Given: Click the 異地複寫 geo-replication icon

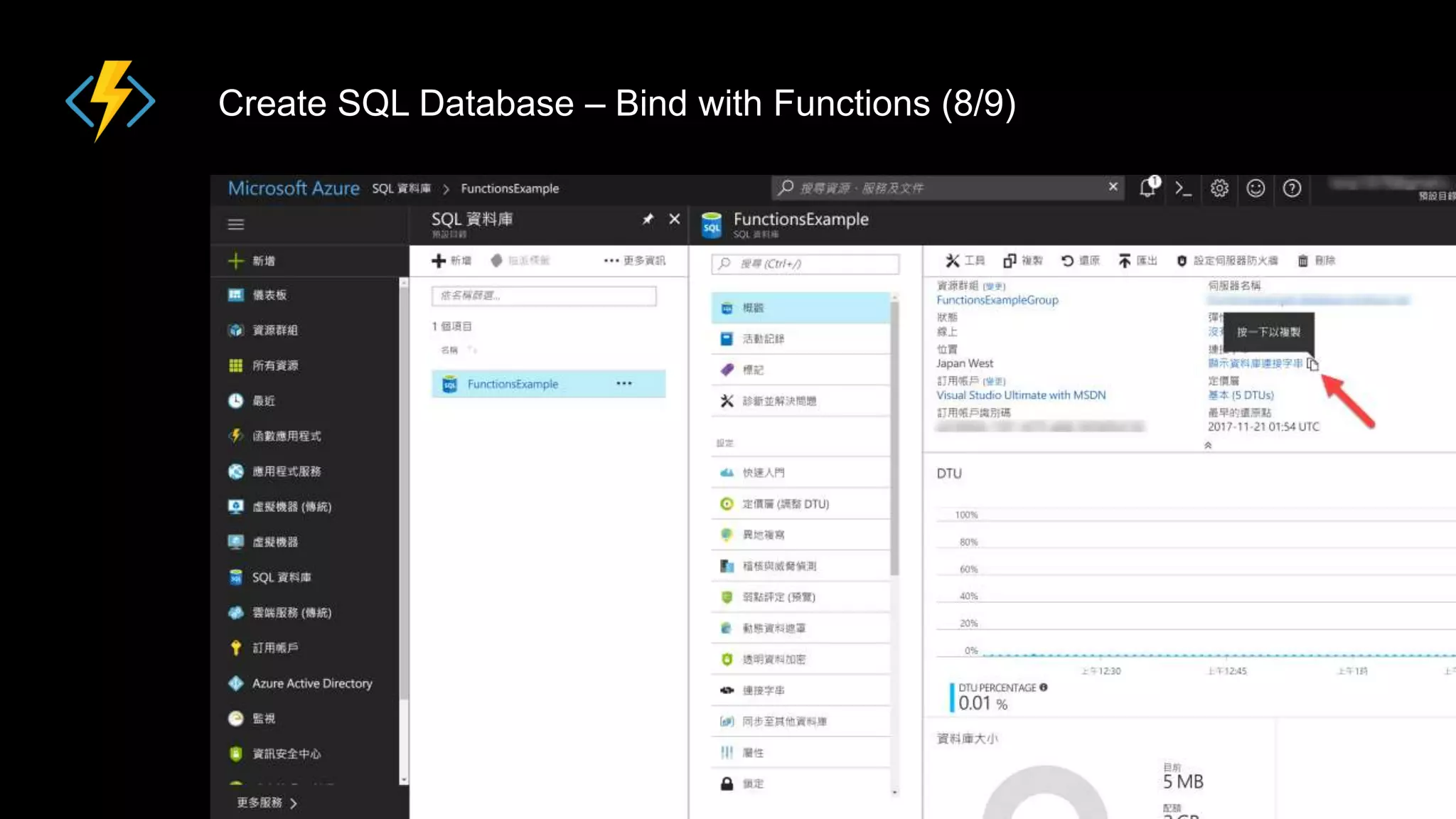Looking at the screenshot, I should [727, 535].
